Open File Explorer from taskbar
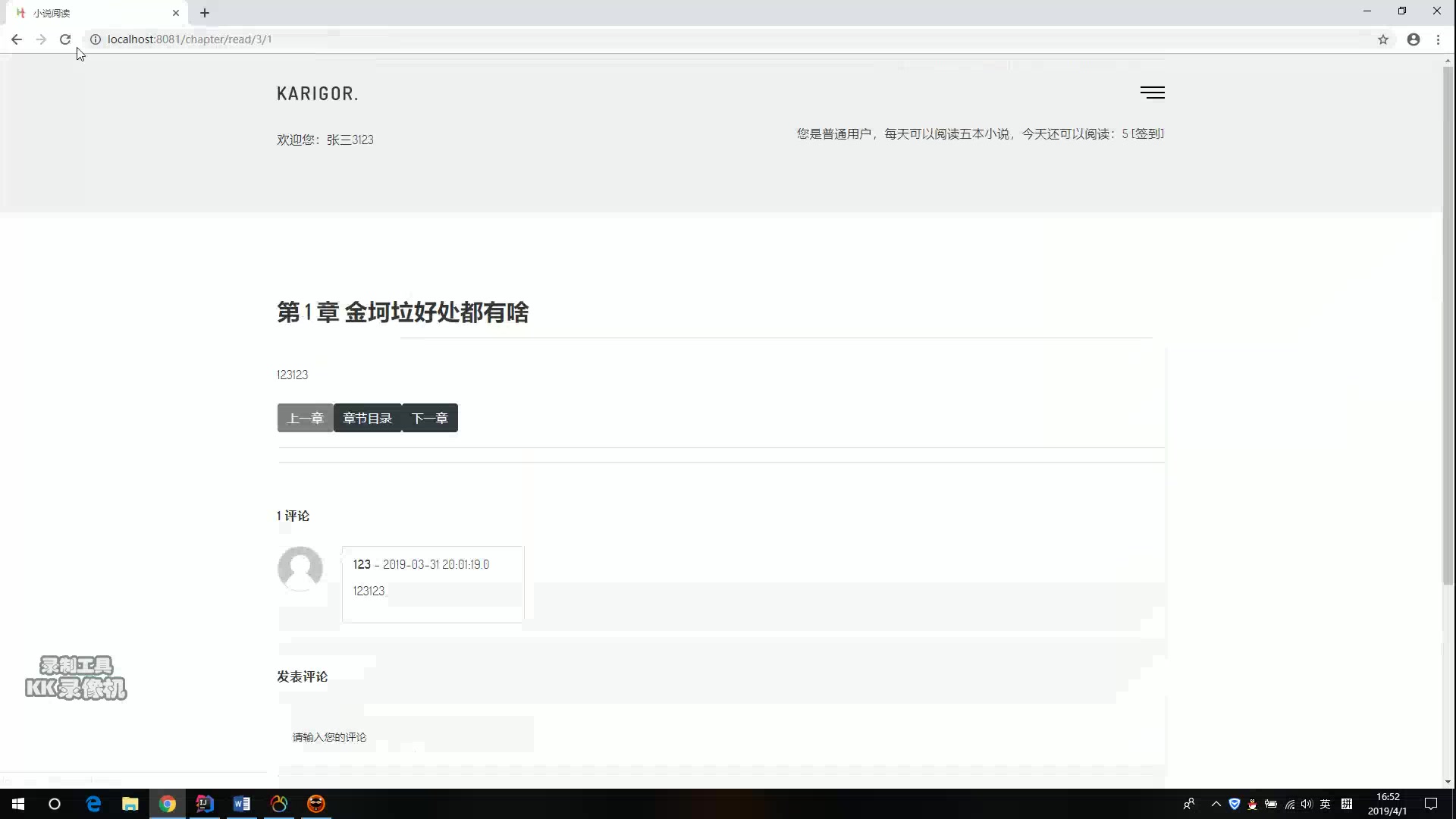This screenshot has height=819, width=1456. 130,804
